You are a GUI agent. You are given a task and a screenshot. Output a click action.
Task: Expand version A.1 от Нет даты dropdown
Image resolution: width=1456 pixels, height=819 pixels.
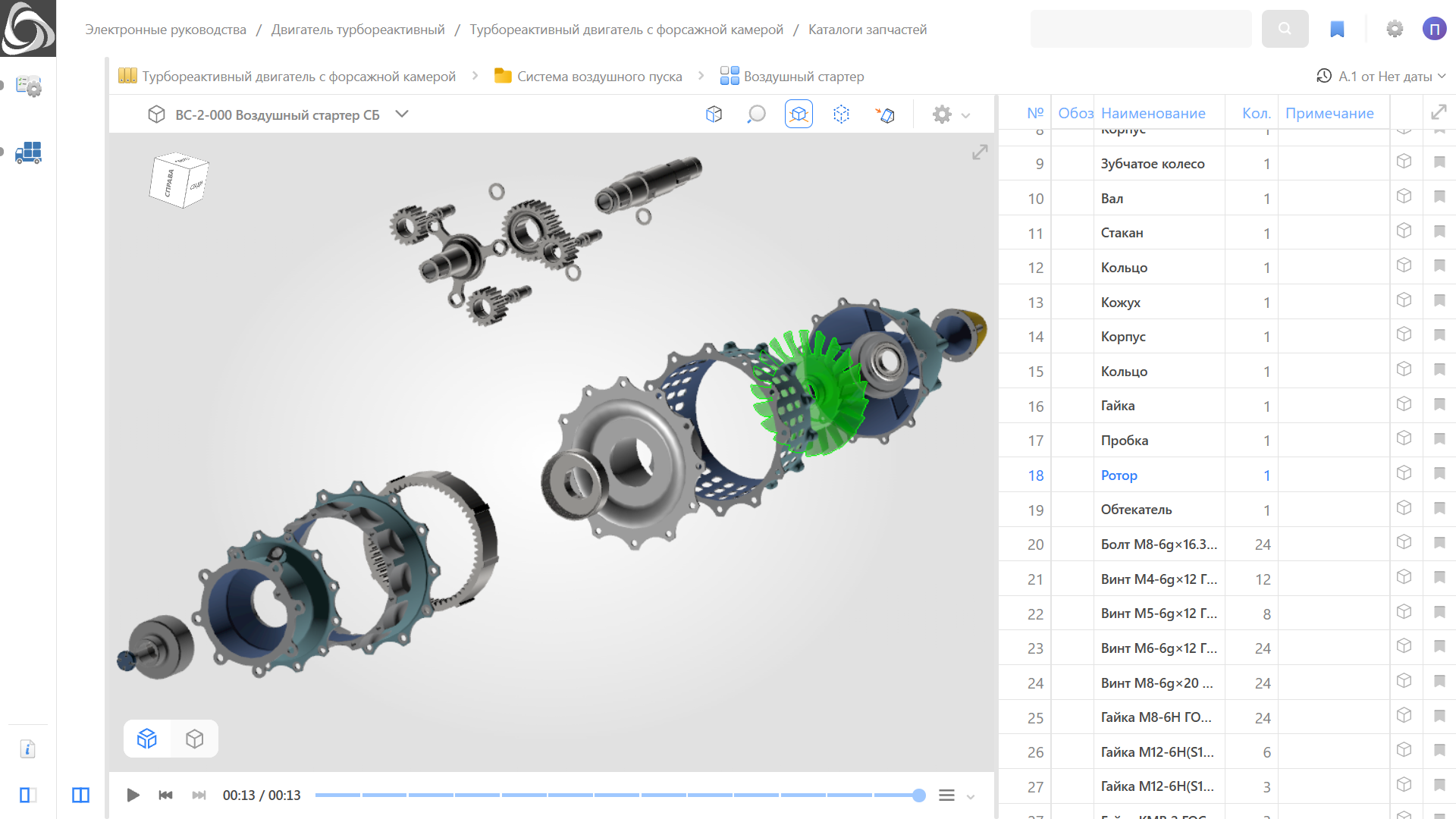[x=1382, y=76]
